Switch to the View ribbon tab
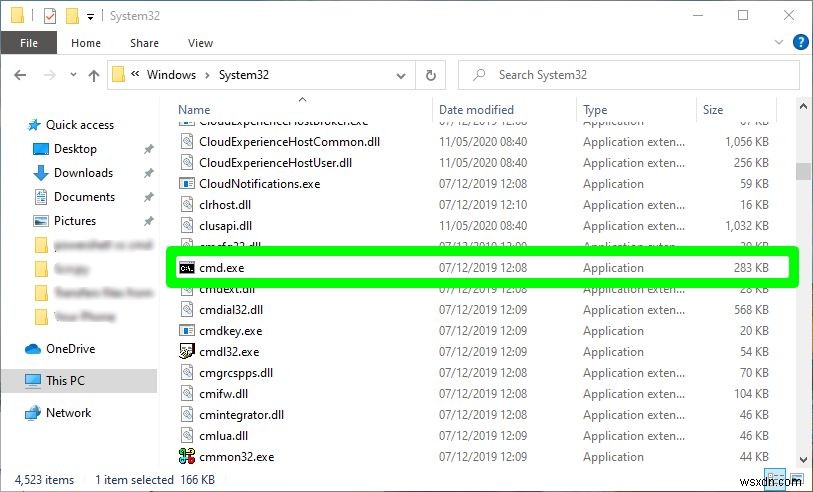Screen dimensions: 813x492 pyautogui.click(x=200, y=43)
